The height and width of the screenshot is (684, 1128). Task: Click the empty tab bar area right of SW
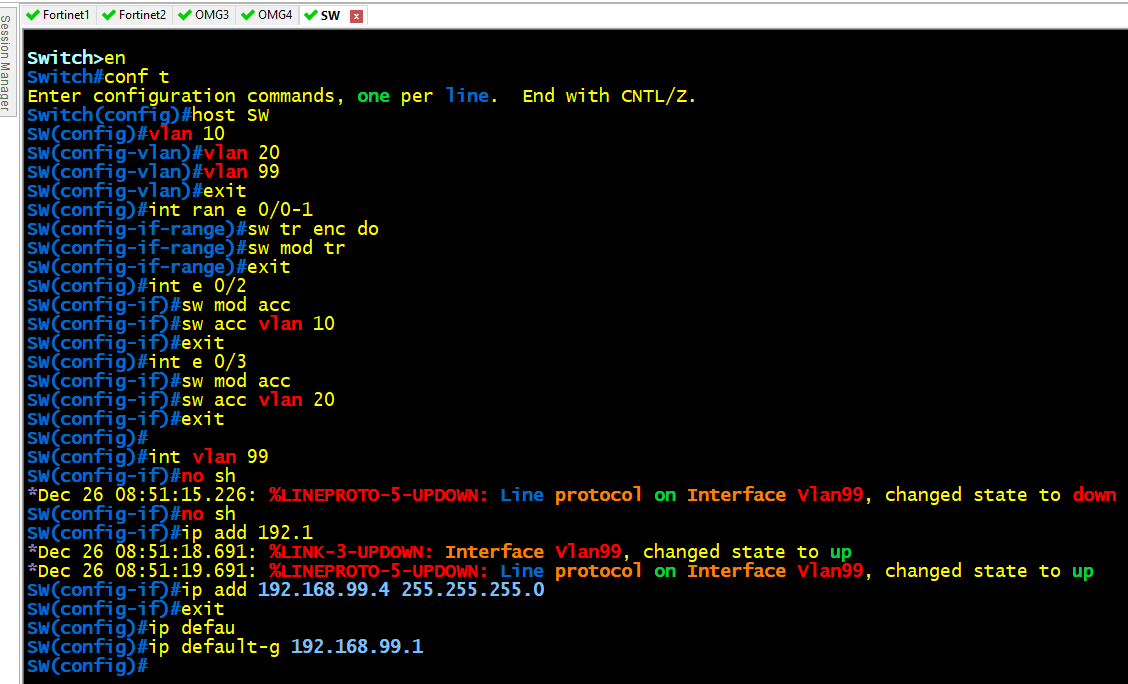(x=700, y=15)
